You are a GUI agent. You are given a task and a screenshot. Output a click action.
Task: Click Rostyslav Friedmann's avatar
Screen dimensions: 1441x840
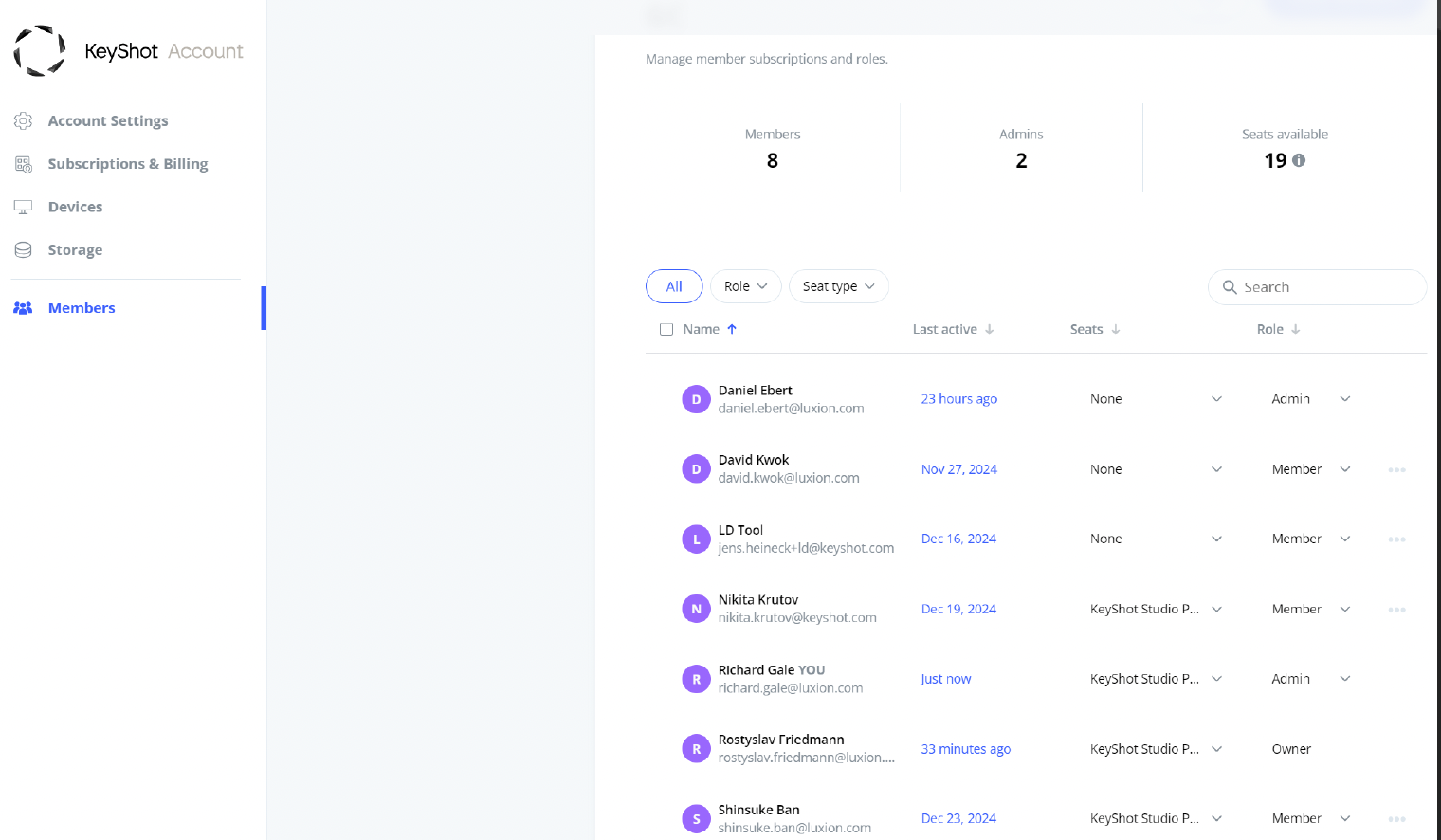[697, 749]
